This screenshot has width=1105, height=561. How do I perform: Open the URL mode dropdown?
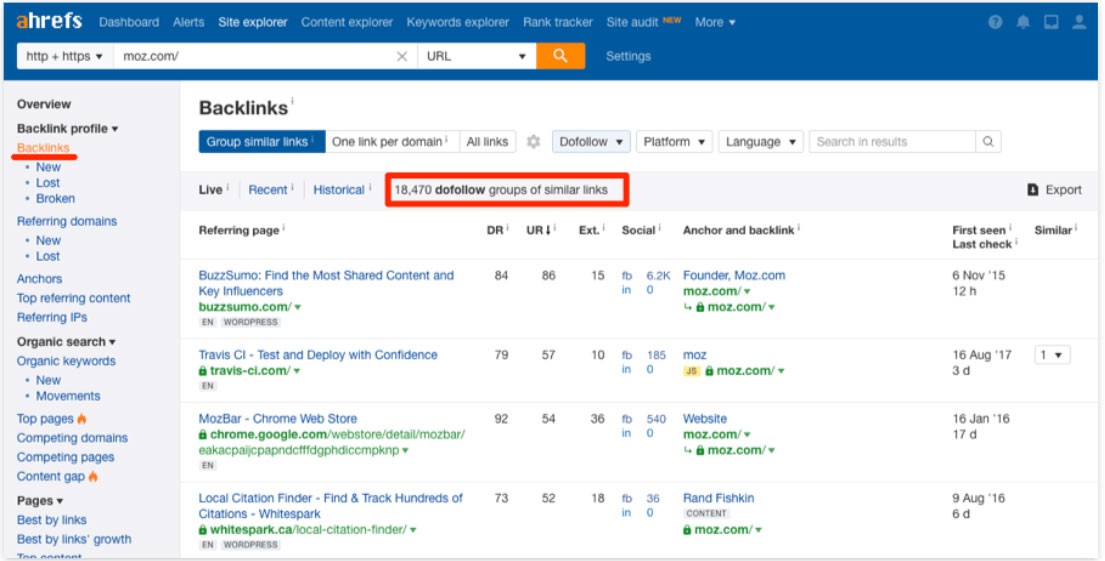(476, 56)
